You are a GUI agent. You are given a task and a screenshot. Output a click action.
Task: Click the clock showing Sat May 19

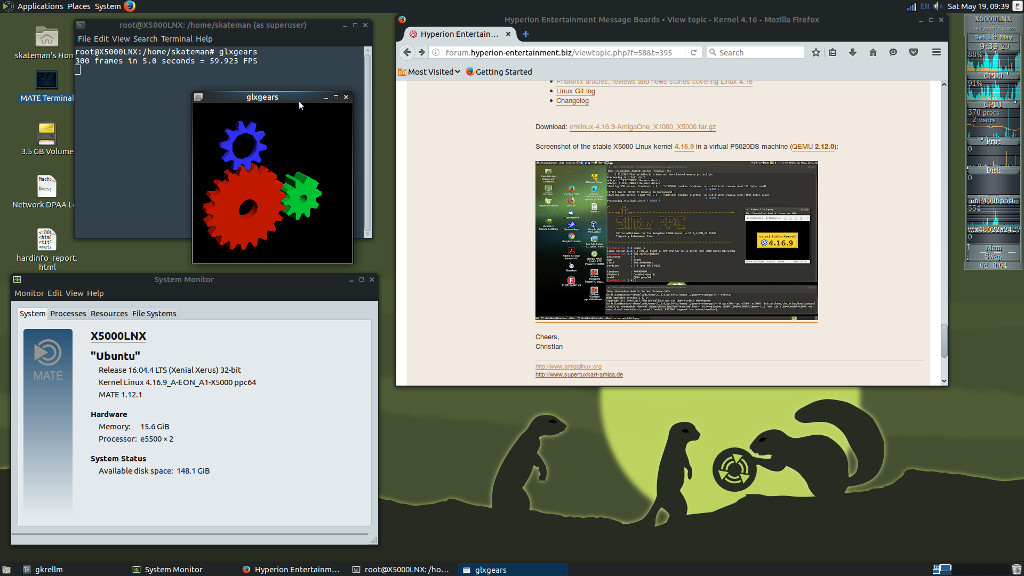tap(978, 6)
